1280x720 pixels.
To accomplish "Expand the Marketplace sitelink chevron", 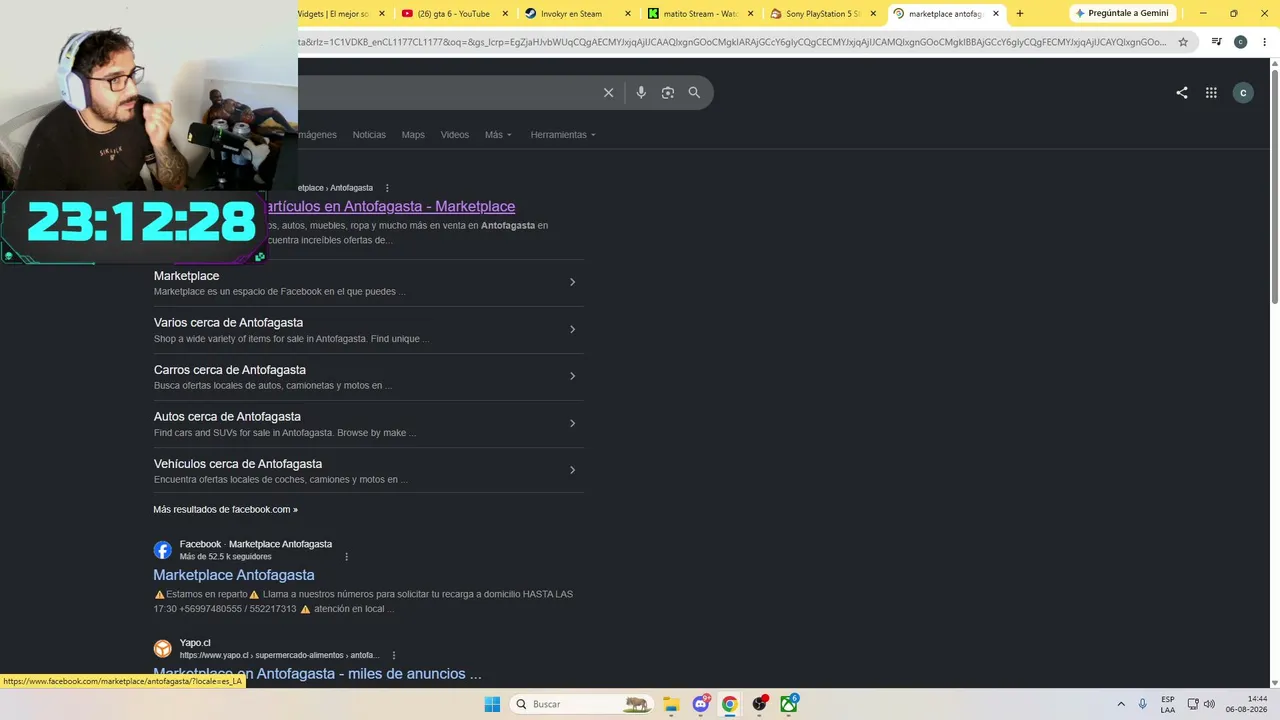I will click(x=572, y=282).
